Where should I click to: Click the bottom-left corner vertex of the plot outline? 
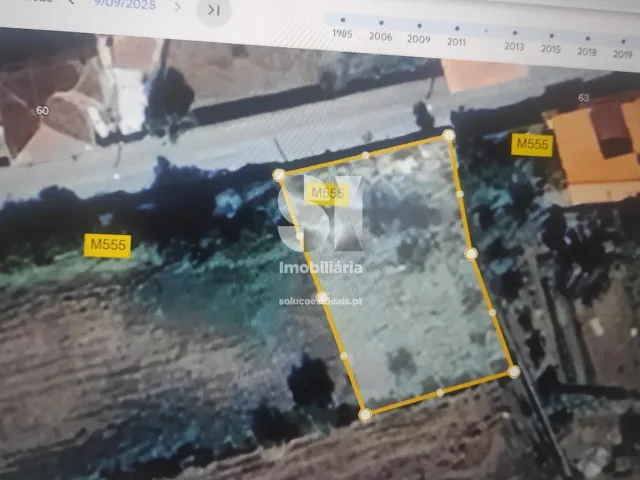(365, 412)
